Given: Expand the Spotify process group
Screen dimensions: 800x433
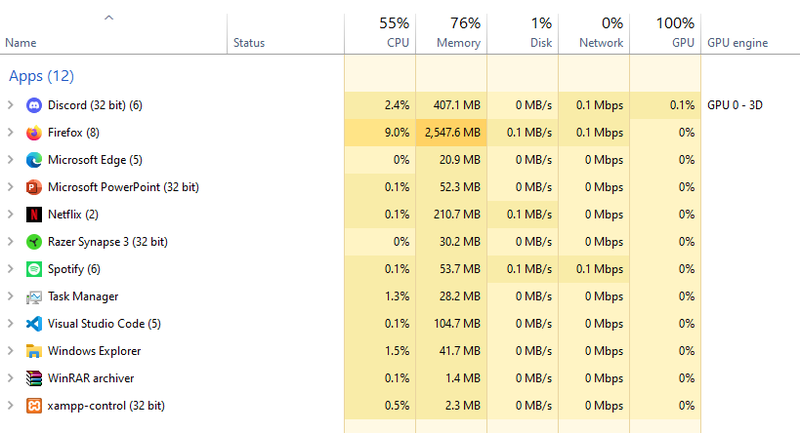Looking at the screenshot, I should pos(10,269).
